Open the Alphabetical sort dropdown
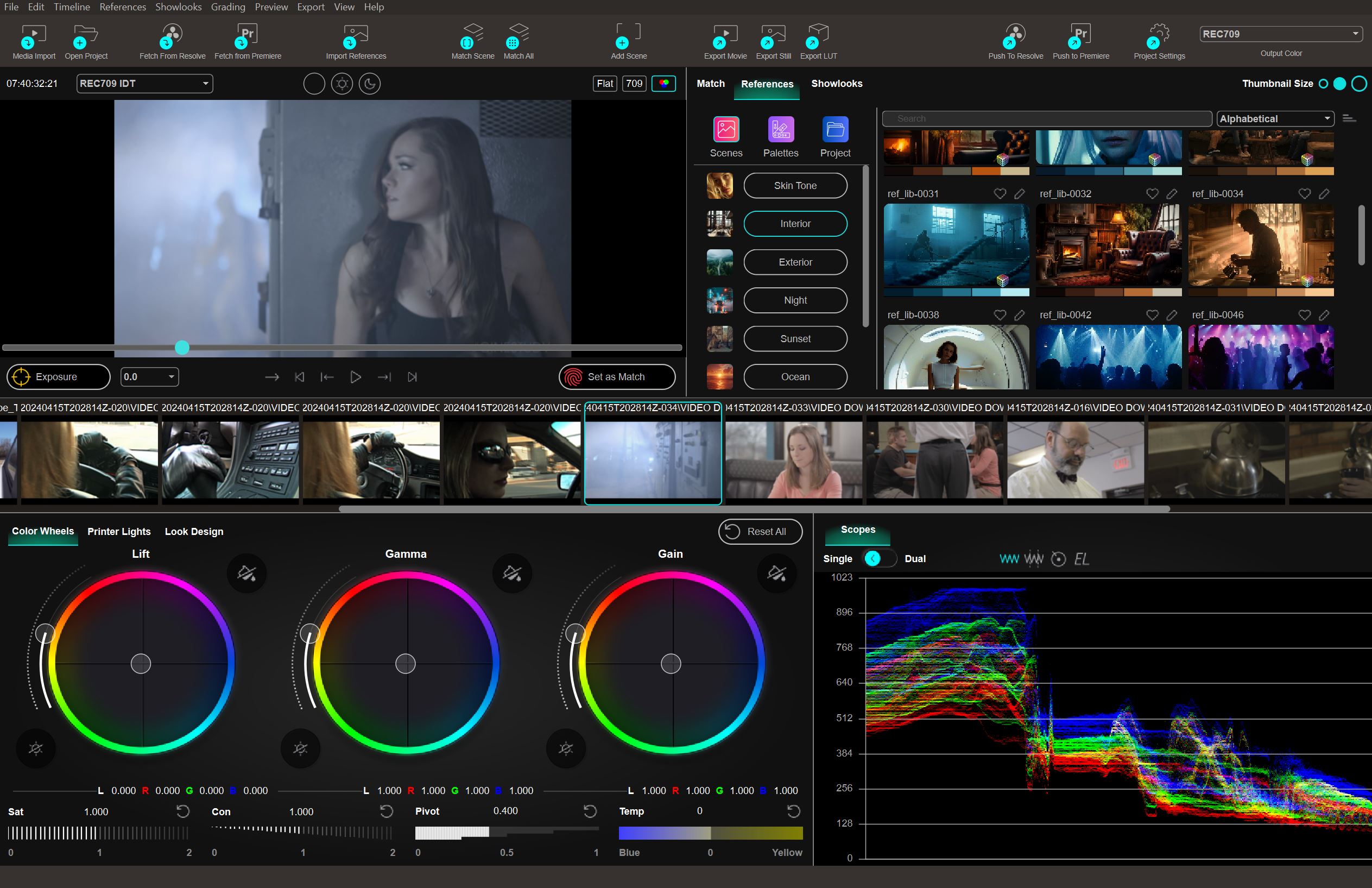The image size is (1372, 888). [1276, 119]
